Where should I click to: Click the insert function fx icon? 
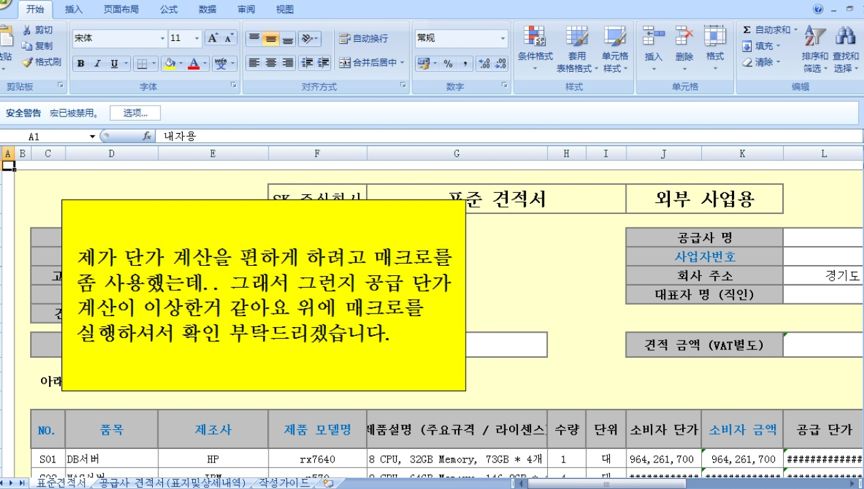[147, 136]
